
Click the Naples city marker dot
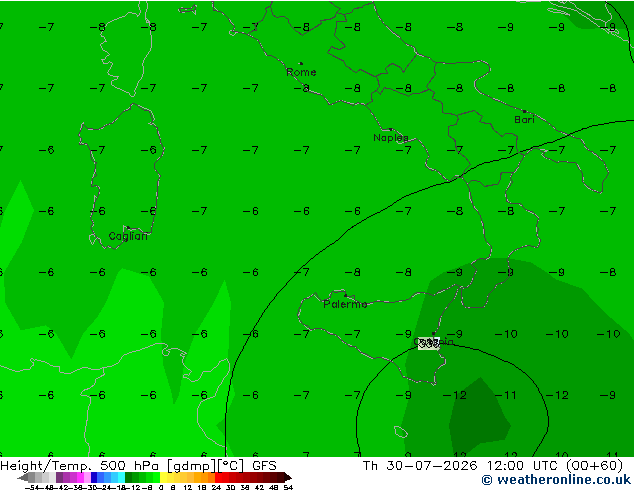click(x=390, y=129)
